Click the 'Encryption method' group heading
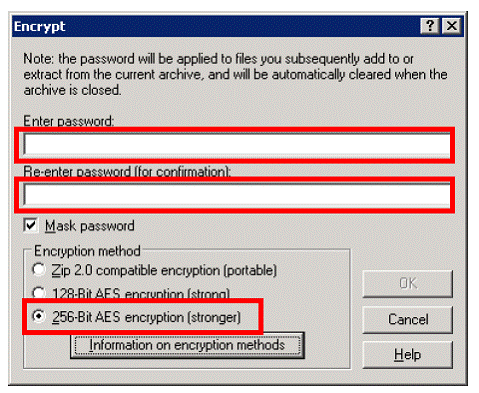479x393 pixels. [x=87, y=251]
